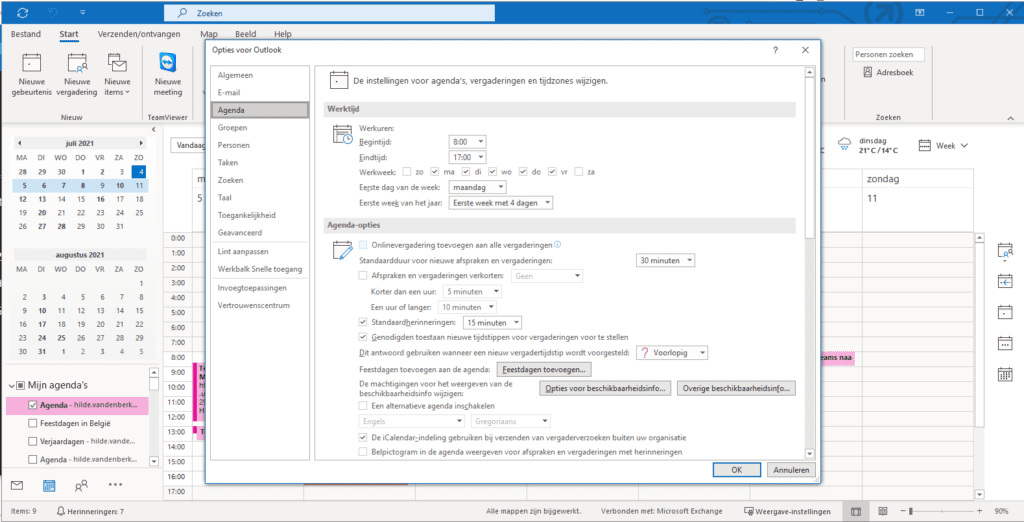Open the Adresboek address book
Image resolution: width=1024 pixels, height=522 pixels.
pyautogui.click(x=888, y=73)
